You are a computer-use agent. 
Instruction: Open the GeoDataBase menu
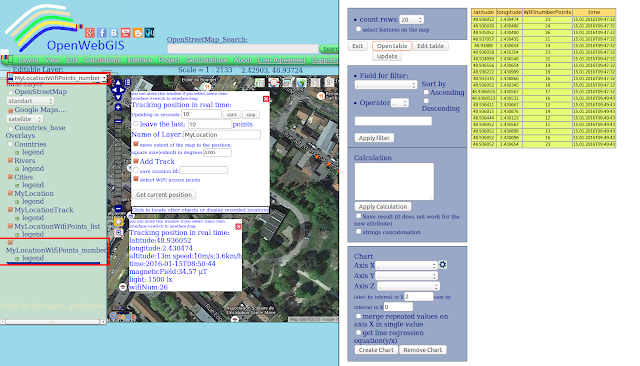point(207,60)
